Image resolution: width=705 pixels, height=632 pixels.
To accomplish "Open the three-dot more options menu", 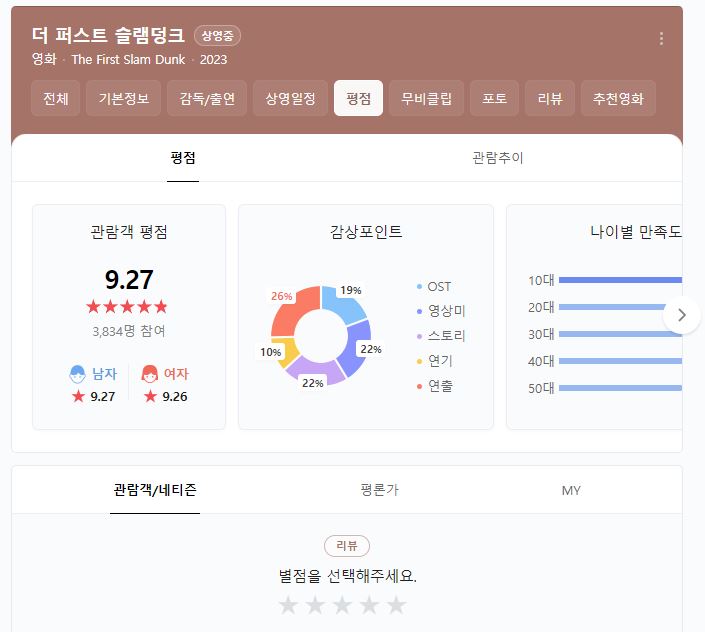I will click(661, 39).
